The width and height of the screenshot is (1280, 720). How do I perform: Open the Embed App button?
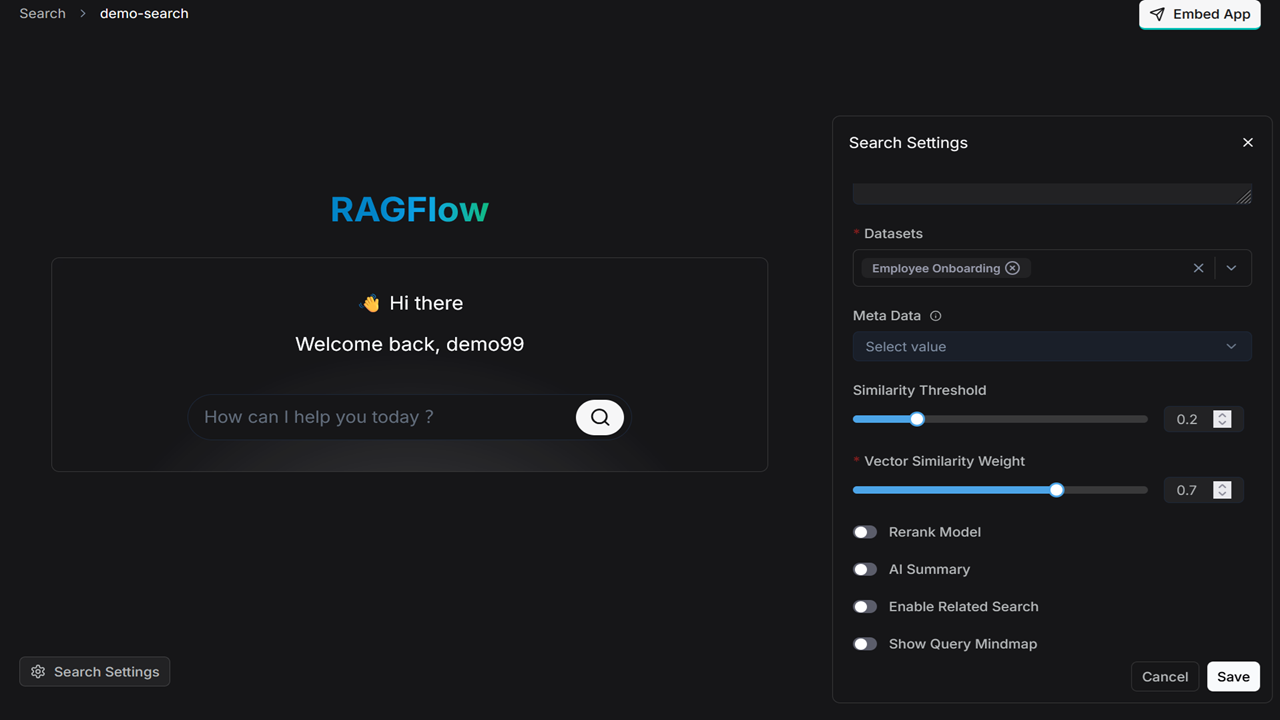pyautogui.click(x=1200, y=14)
